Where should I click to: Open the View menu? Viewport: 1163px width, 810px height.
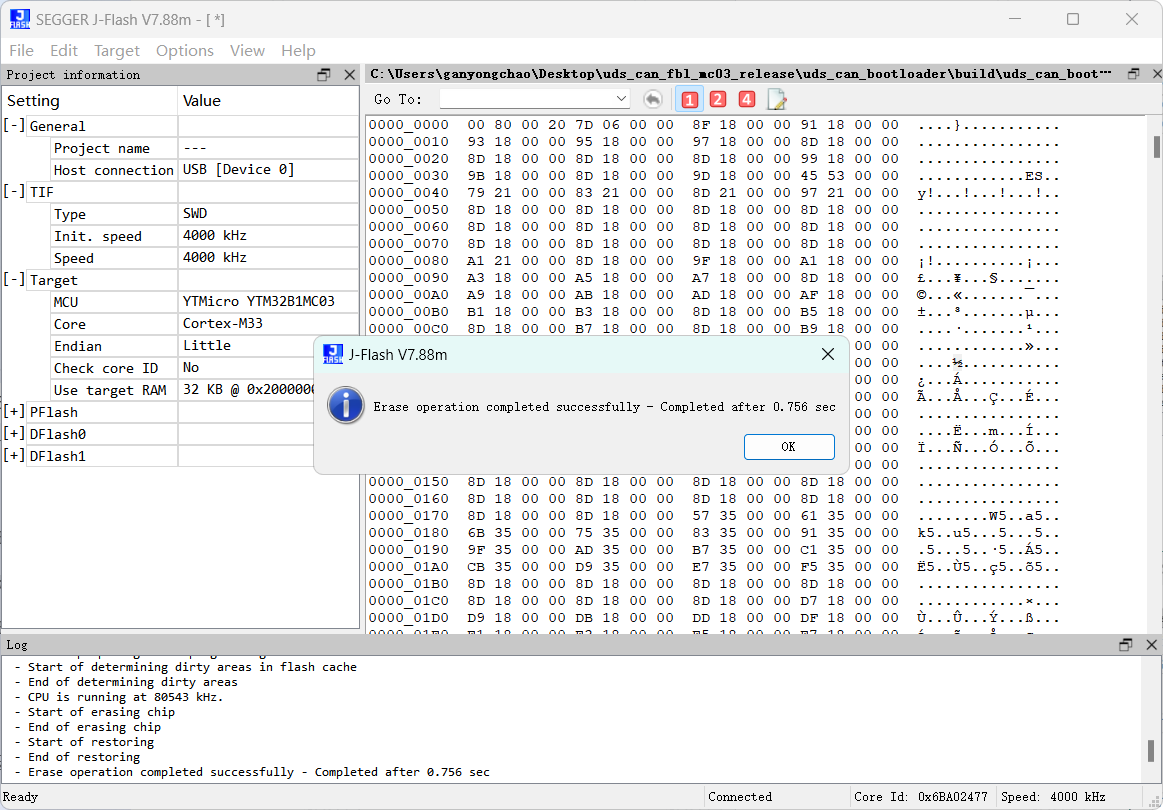(247, 50)
